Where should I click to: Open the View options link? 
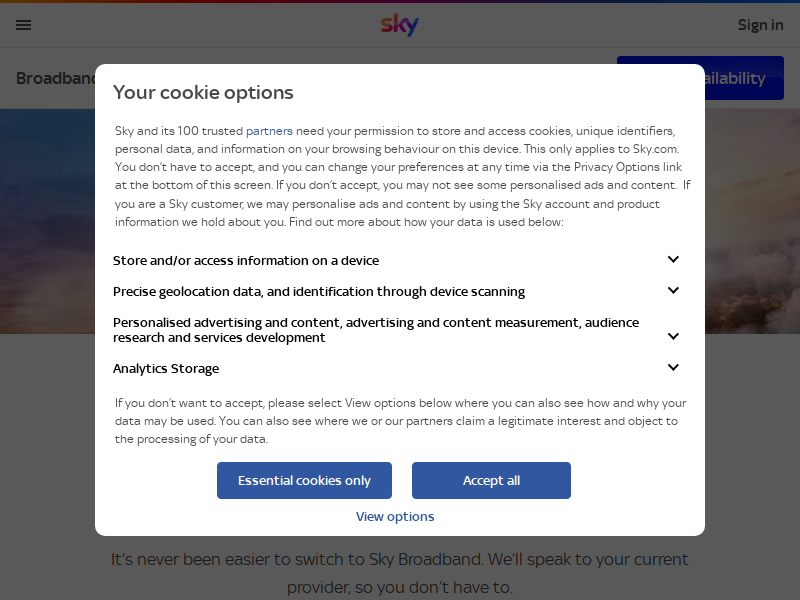395,517
